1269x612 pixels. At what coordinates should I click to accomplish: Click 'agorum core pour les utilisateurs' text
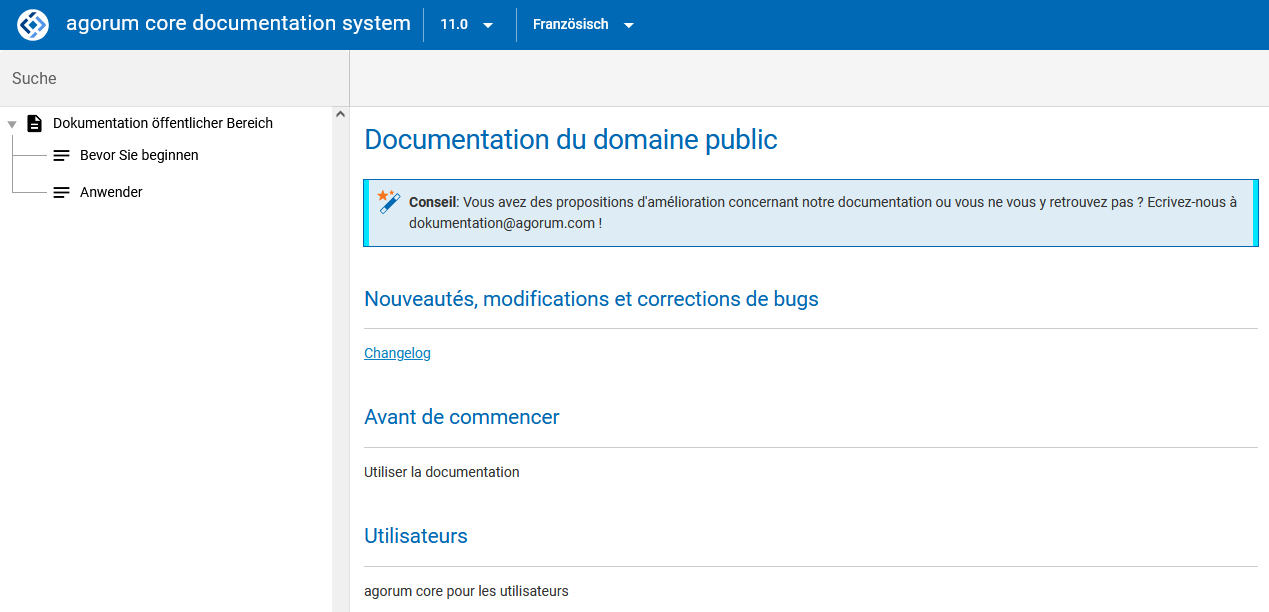466,591
